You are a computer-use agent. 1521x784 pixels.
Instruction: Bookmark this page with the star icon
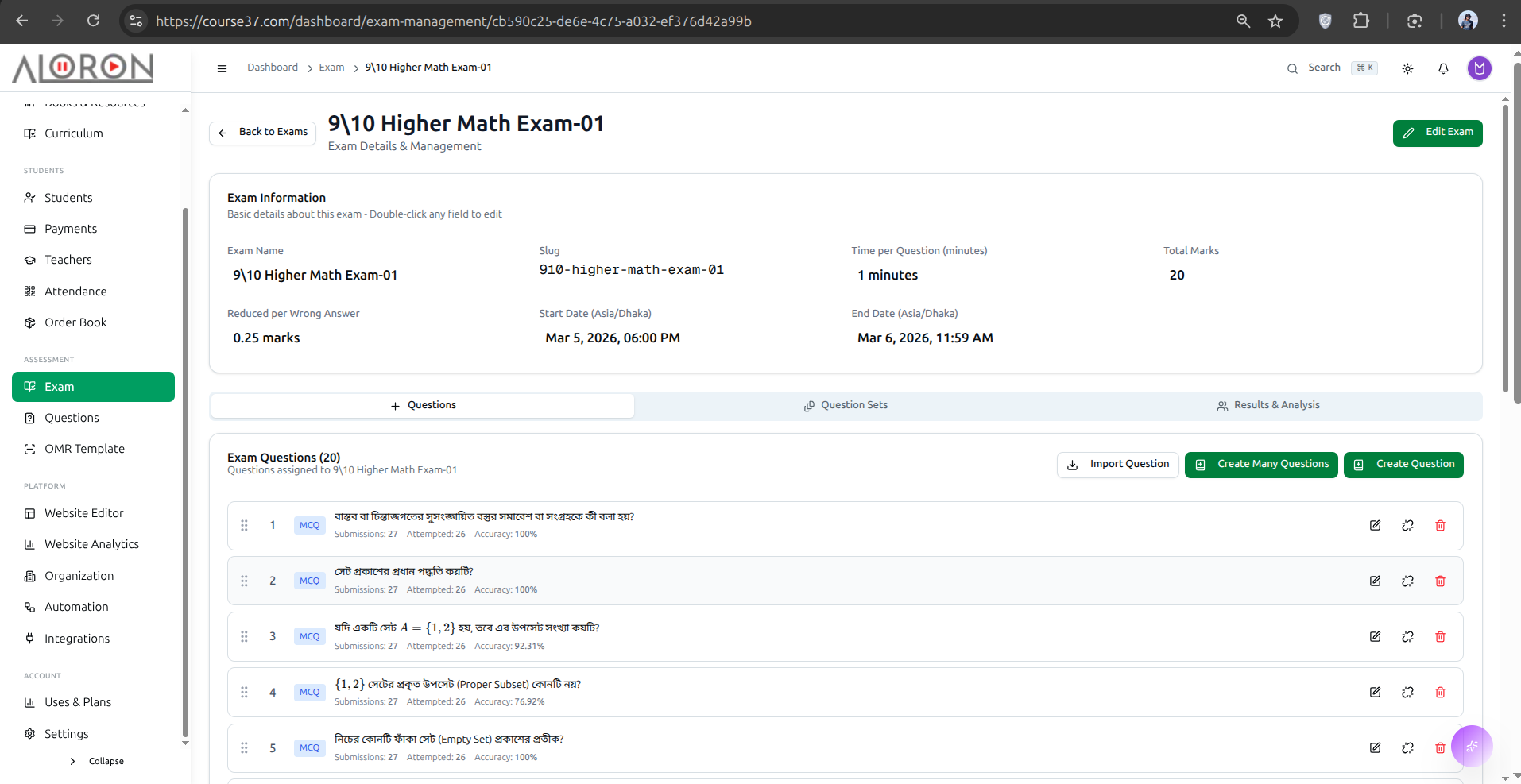(1275, 21)
